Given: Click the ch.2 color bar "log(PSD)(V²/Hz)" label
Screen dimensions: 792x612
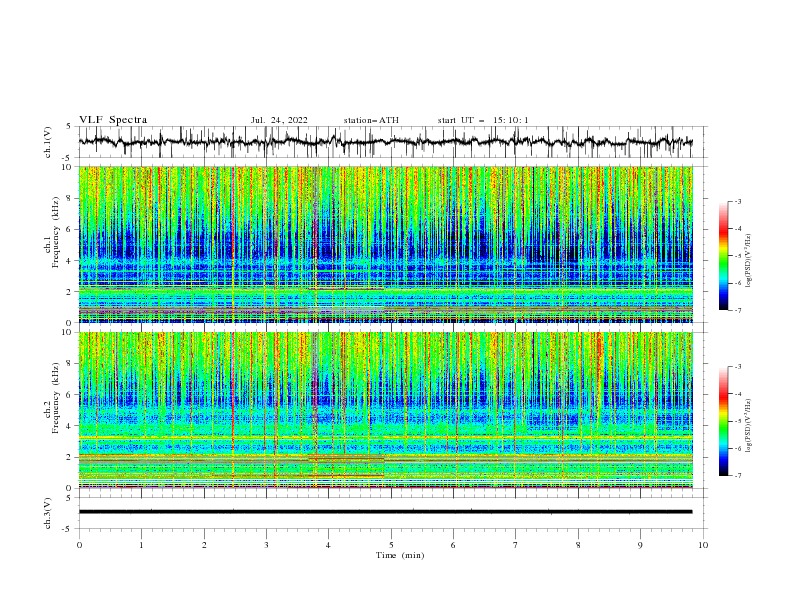Looking at the screenshot, I should (749, 425).
